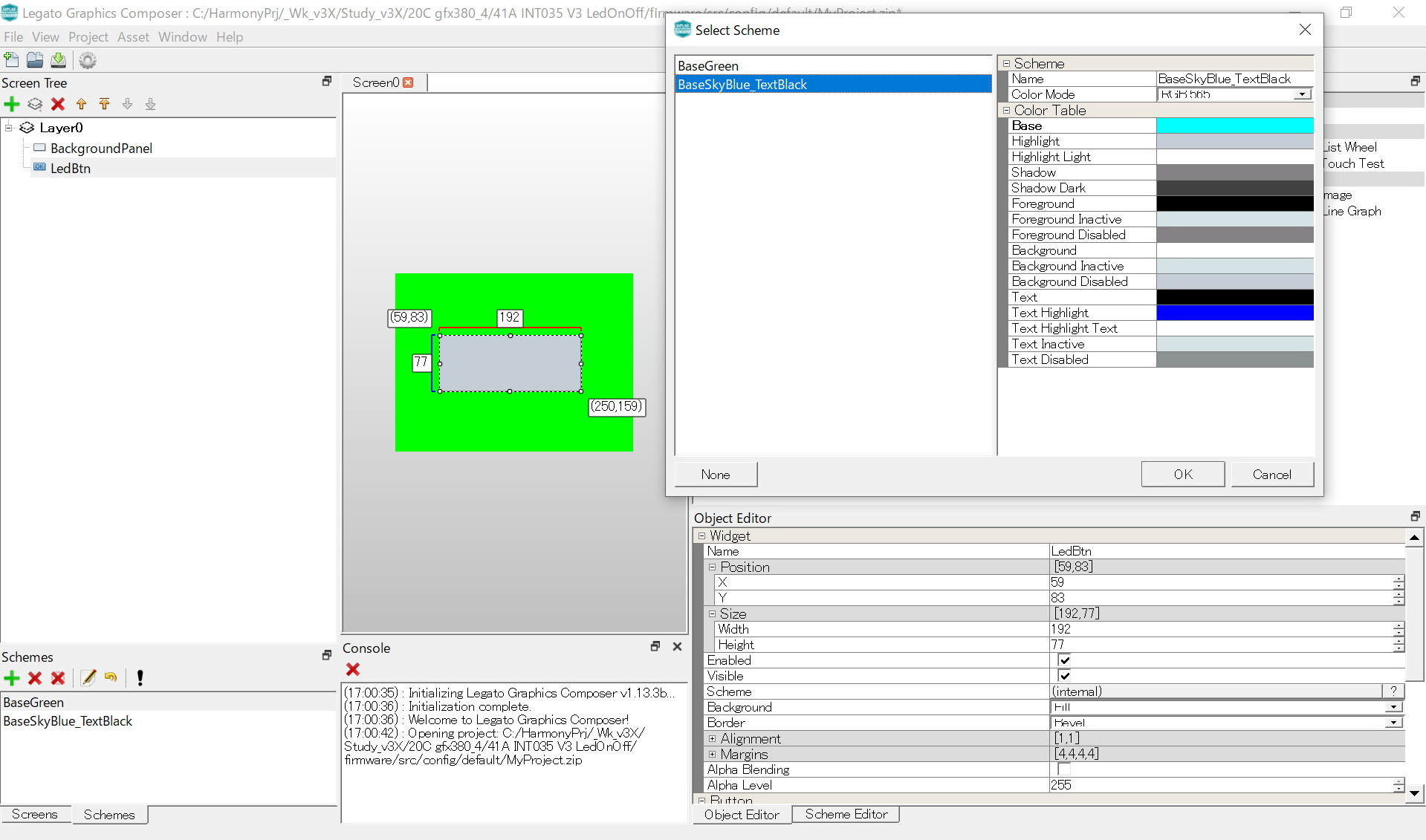Click the save project icon with green arrow
This screenshot has height=840, width=1426.
(x=58, y=60)
